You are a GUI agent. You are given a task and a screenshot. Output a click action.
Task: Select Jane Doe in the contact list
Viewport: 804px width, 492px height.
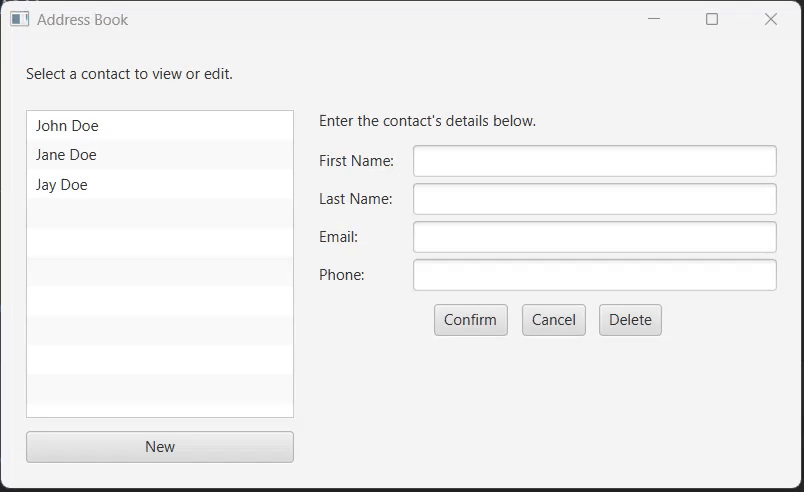pyautogui.click(x=159, y=155)
